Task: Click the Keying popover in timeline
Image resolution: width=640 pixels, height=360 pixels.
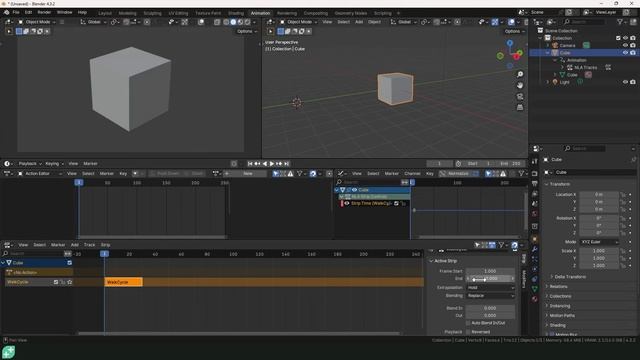Action: coord(54,164)
